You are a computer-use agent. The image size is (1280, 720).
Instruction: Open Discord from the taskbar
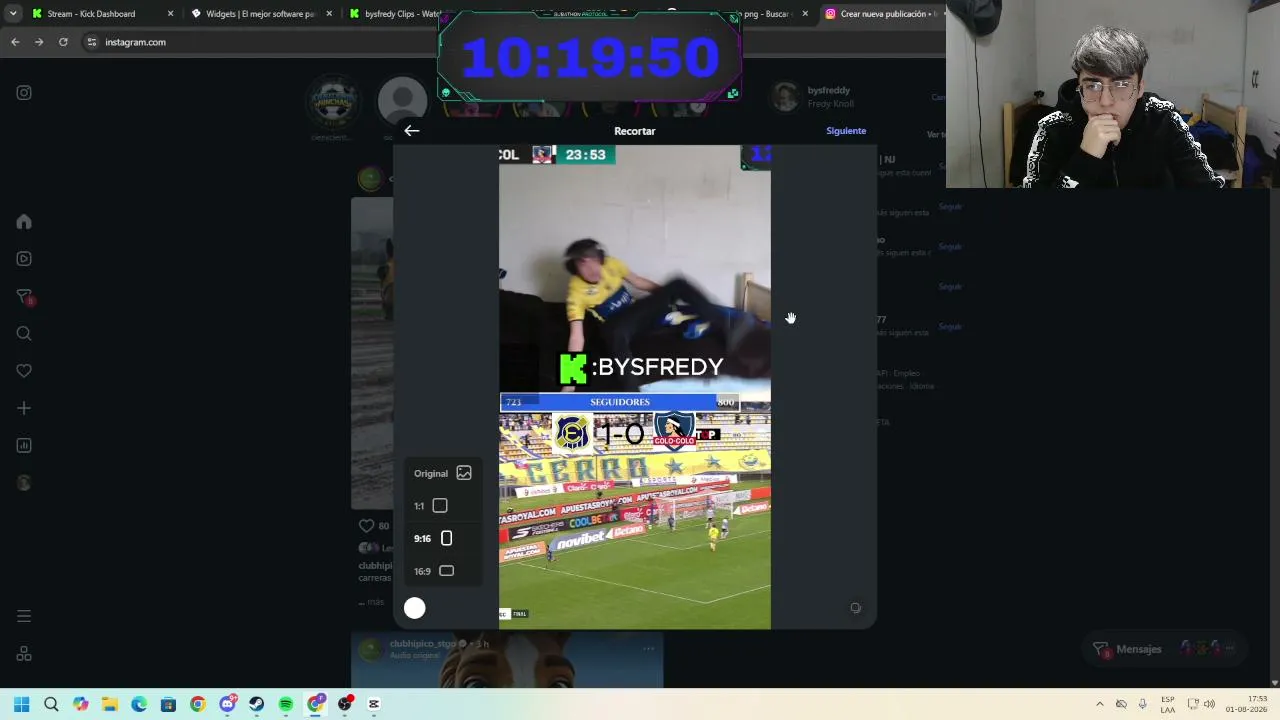(x=227, y=704)
